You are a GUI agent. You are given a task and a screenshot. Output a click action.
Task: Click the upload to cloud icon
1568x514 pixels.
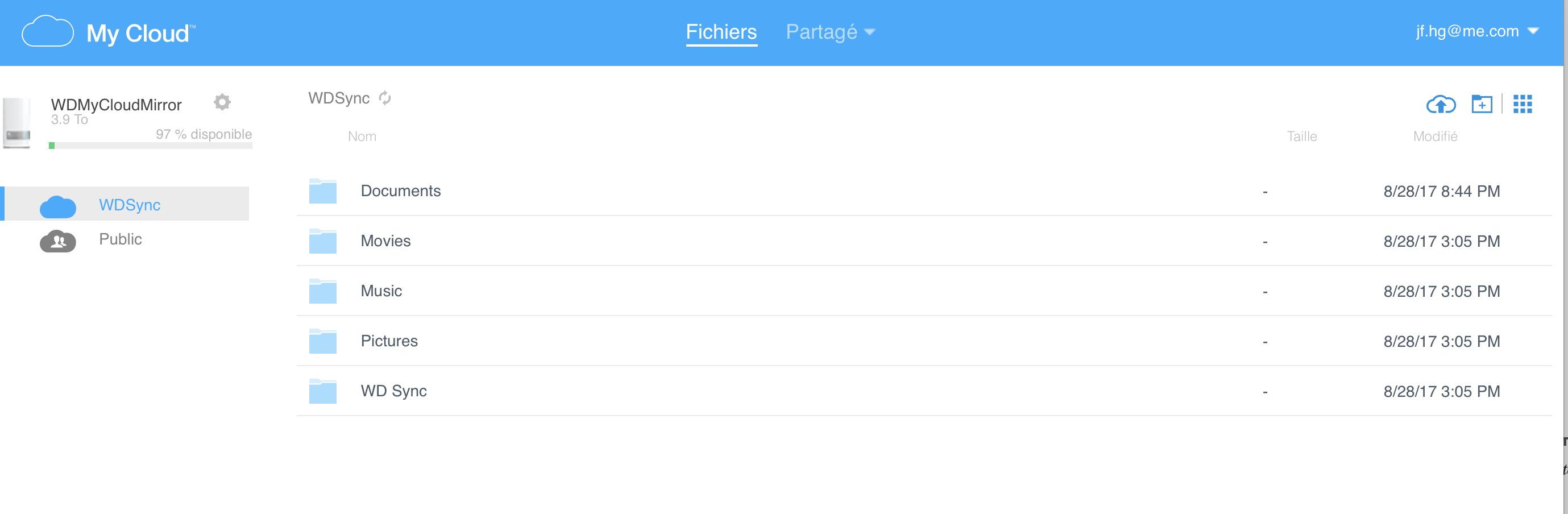click(1440, 104)
